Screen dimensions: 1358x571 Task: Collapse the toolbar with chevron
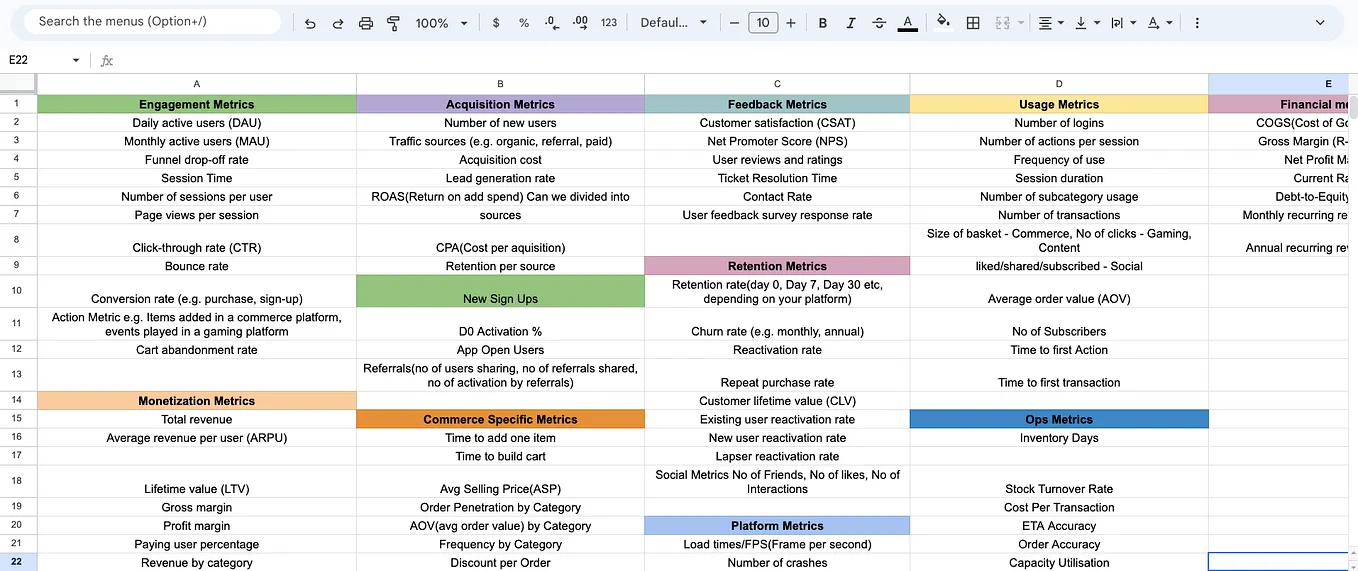(1320, 22)
